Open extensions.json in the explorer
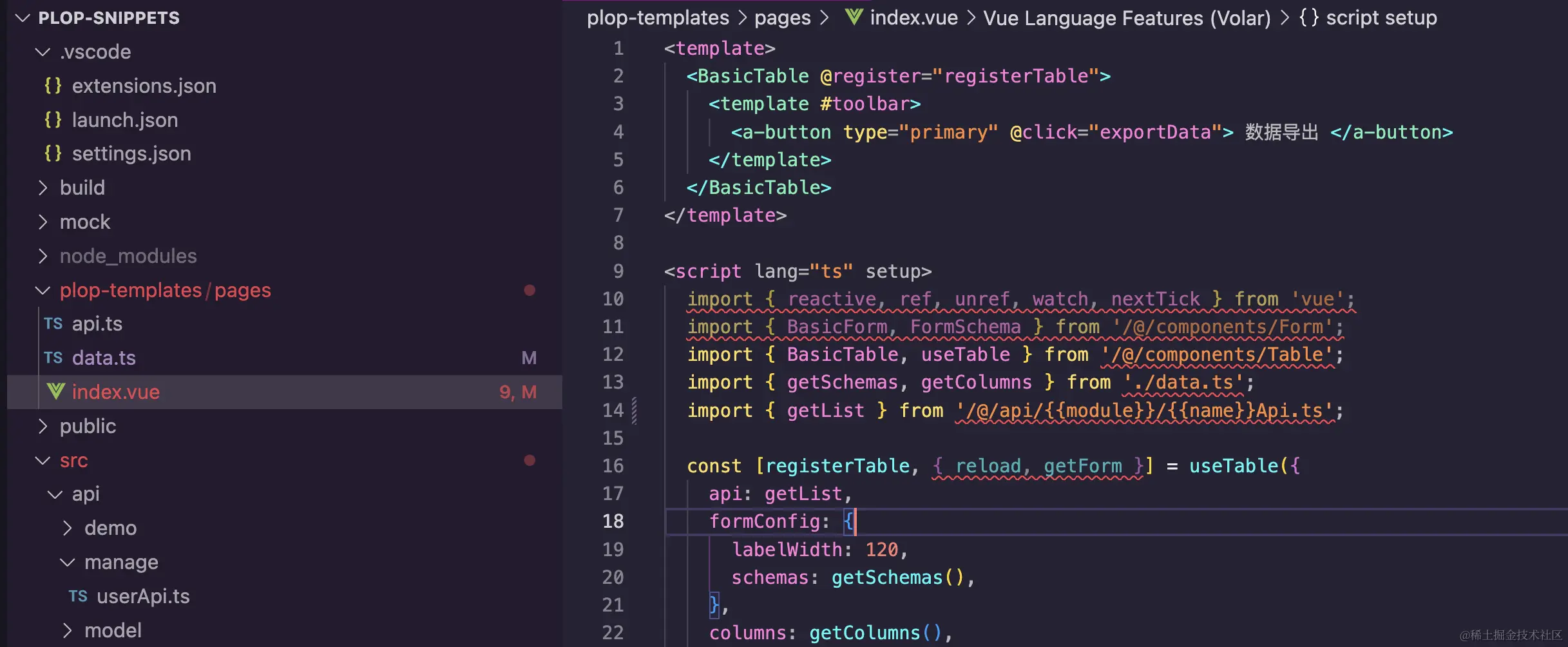 pos(144,86)
